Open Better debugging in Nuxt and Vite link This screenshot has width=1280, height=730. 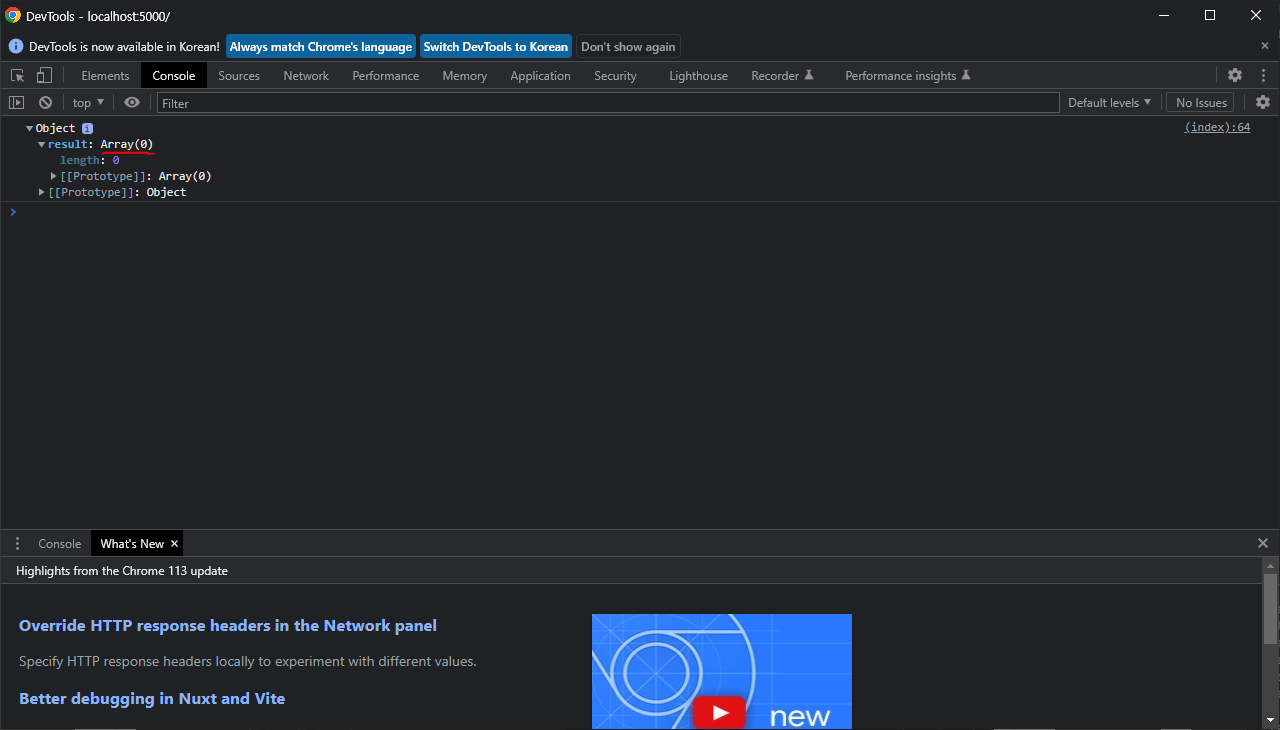coord(152,699)
